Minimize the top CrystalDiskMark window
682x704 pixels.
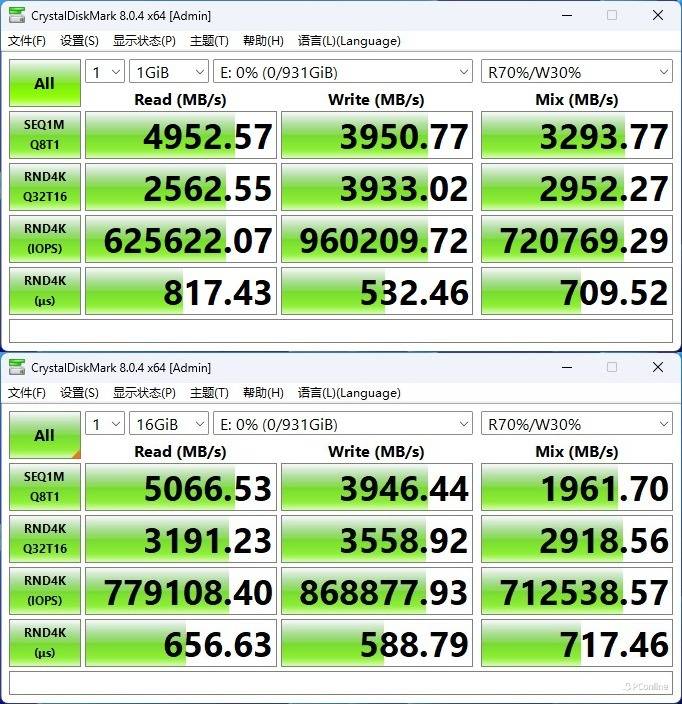pyautogui.click(x=567, y=15)
